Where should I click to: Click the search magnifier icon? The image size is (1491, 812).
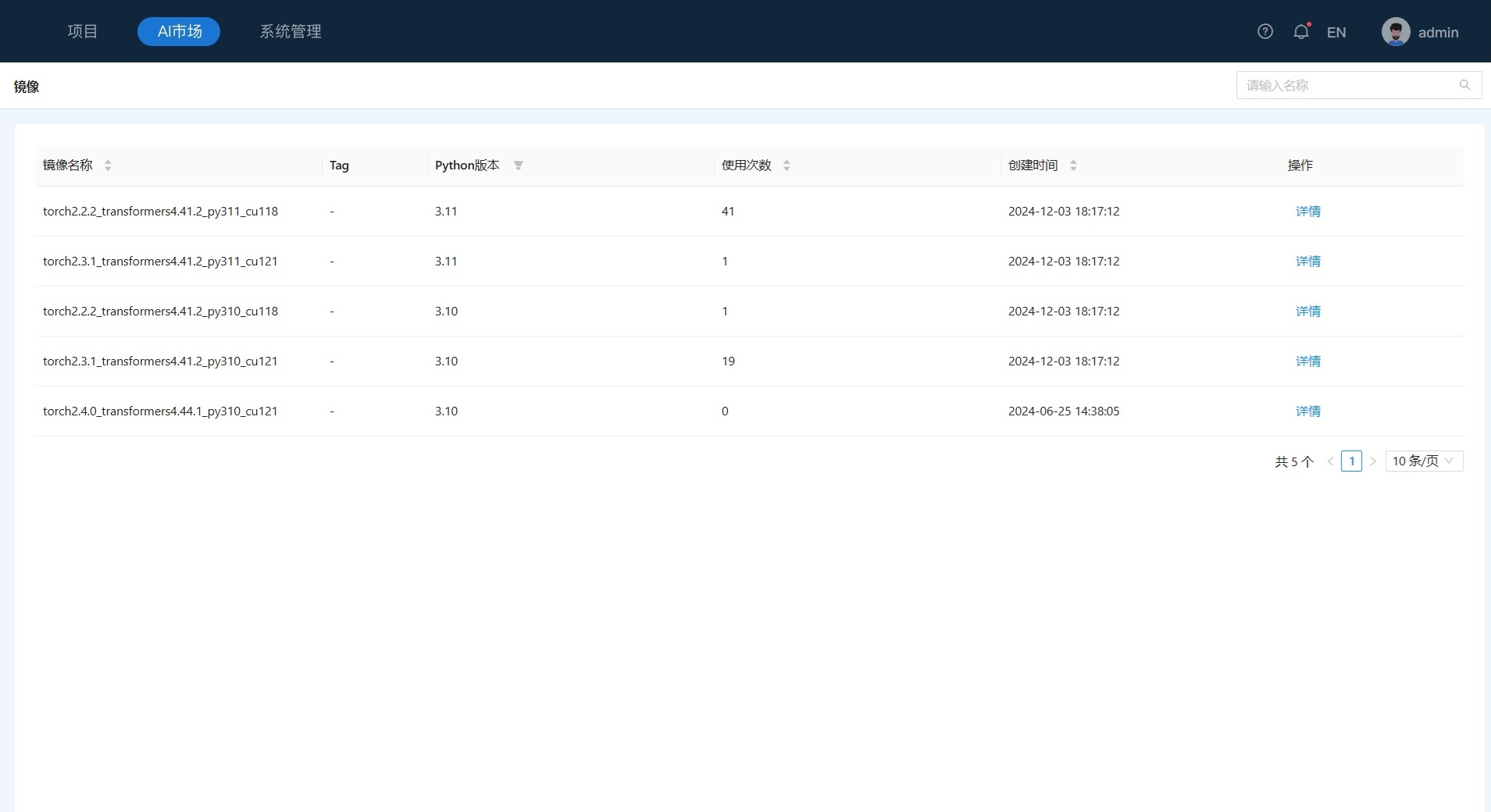1464,85
